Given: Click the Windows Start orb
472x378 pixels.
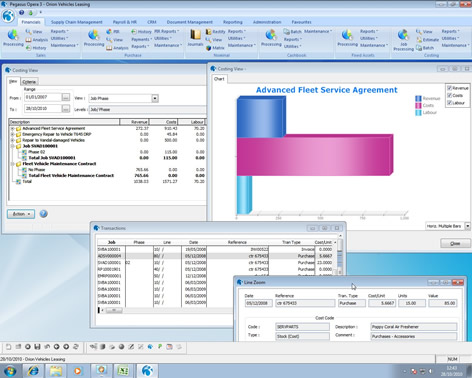Looking at the screenshot, I should coord(10,371).
